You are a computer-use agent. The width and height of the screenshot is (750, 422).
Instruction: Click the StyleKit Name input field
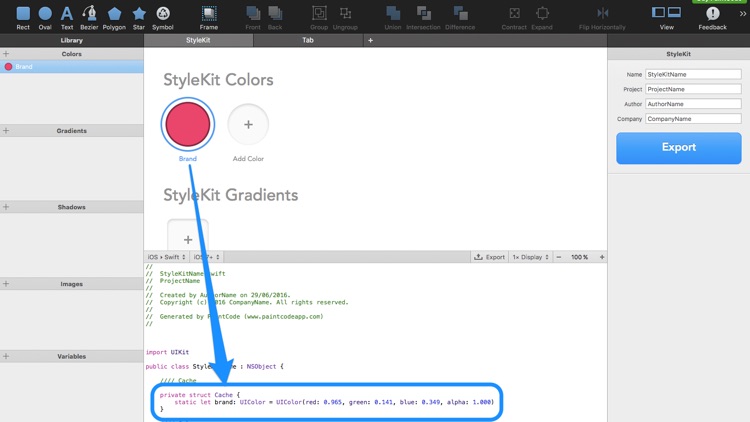(693, 74)
